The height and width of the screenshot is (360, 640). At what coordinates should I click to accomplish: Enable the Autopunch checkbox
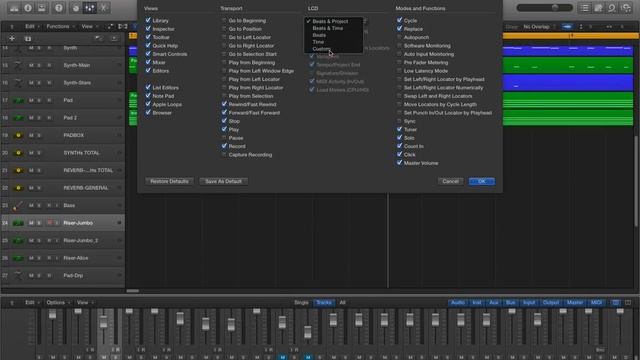[x=400, y=37]
